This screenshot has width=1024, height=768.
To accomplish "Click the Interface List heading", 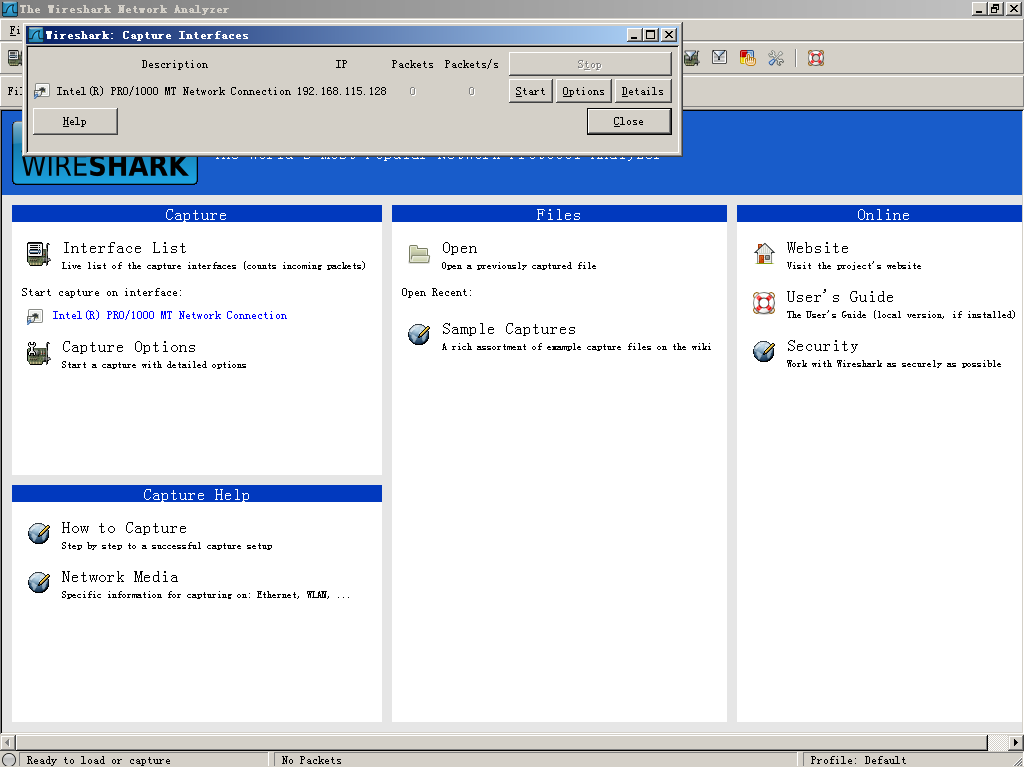I will [x=125, y=248].
